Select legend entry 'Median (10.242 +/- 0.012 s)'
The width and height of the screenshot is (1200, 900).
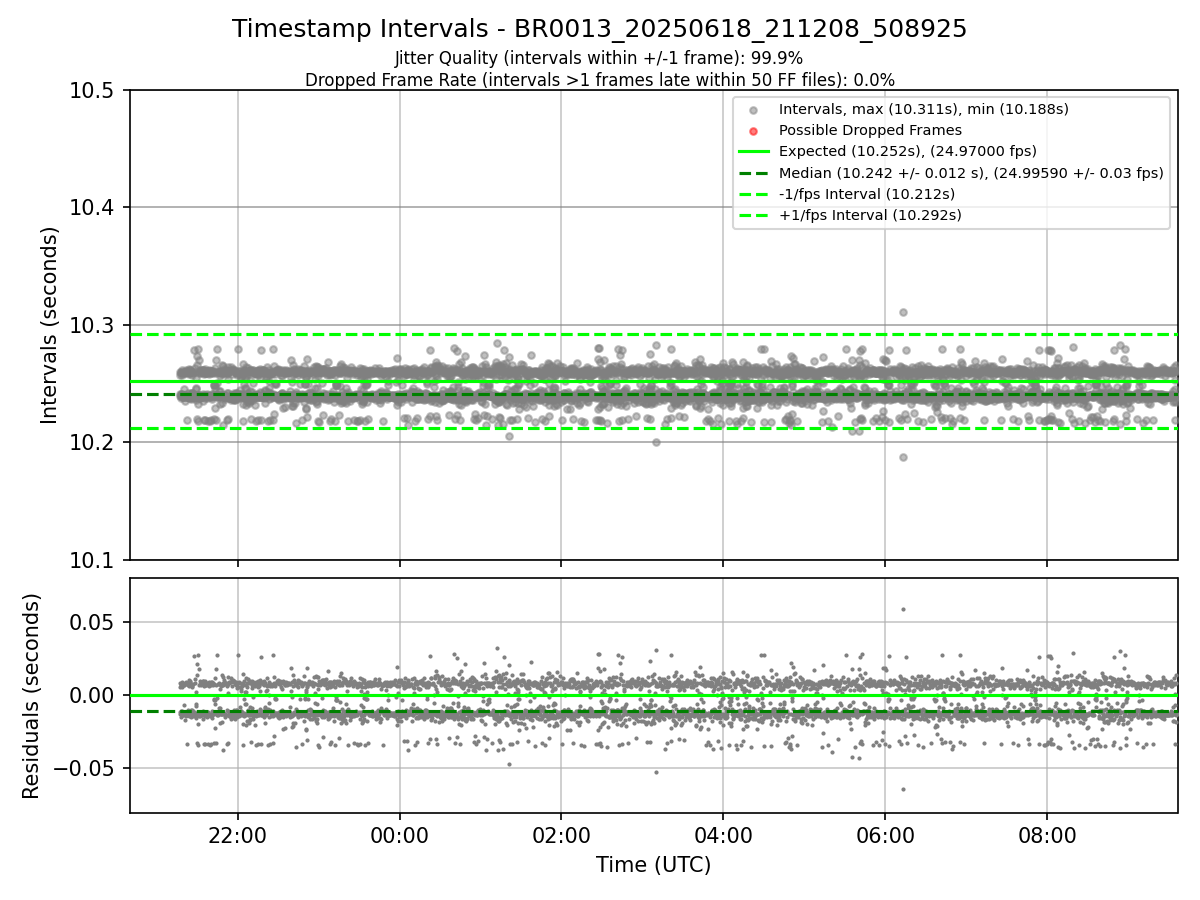(971, 172)
